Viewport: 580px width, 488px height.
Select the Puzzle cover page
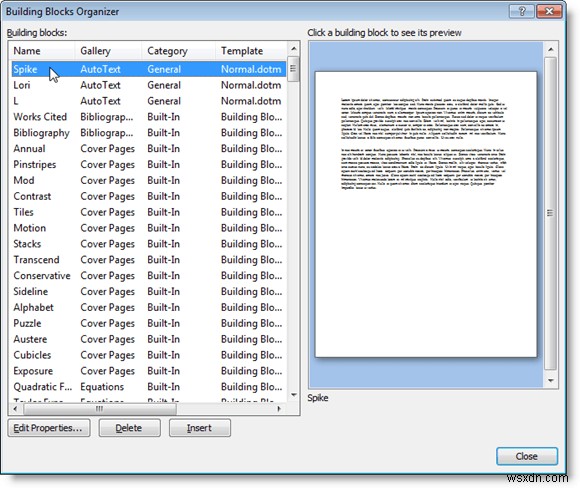(x=149, y=323)
